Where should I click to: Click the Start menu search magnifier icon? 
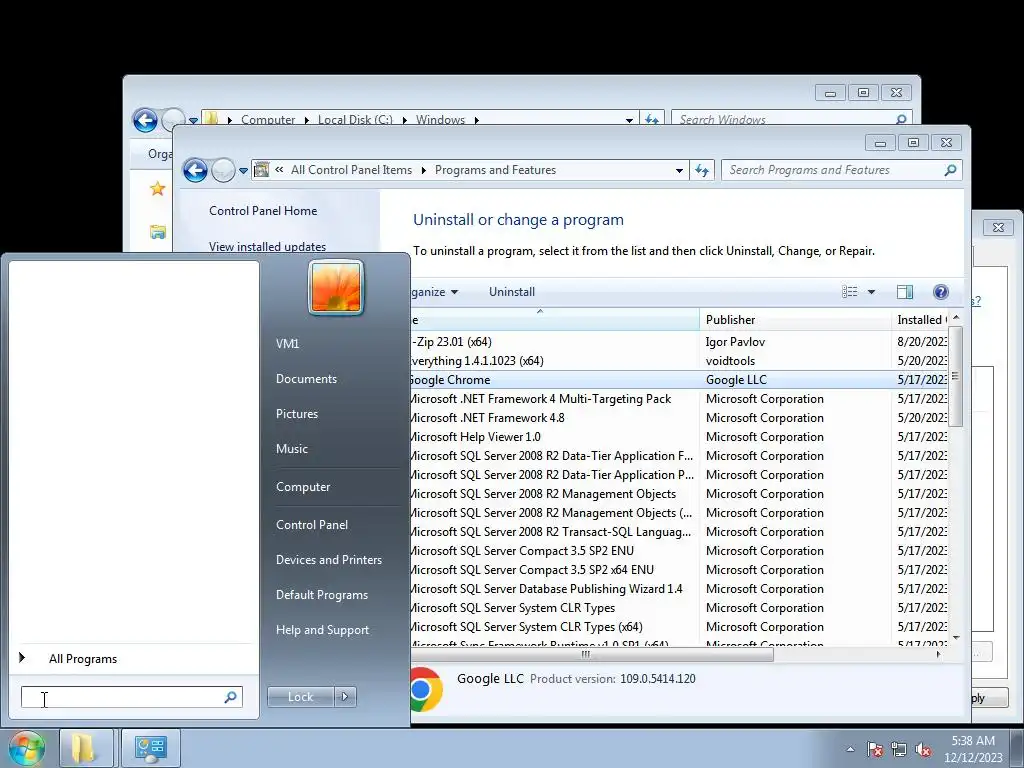point(231,697)
